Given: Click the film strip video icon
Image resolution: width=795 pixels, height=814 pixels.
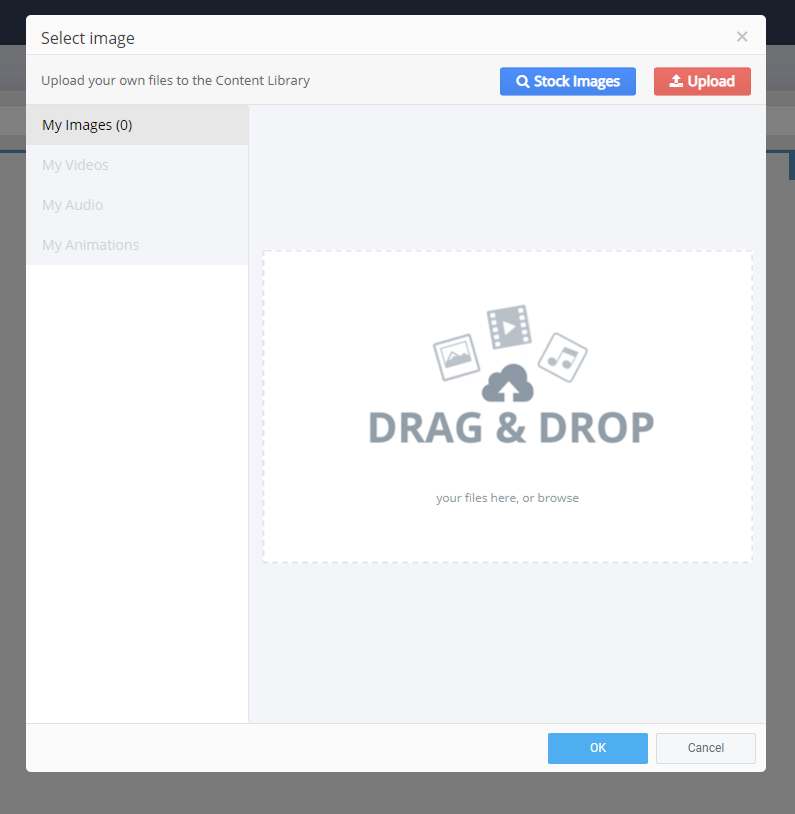Looking at the screenshot, I should [509, 327].
